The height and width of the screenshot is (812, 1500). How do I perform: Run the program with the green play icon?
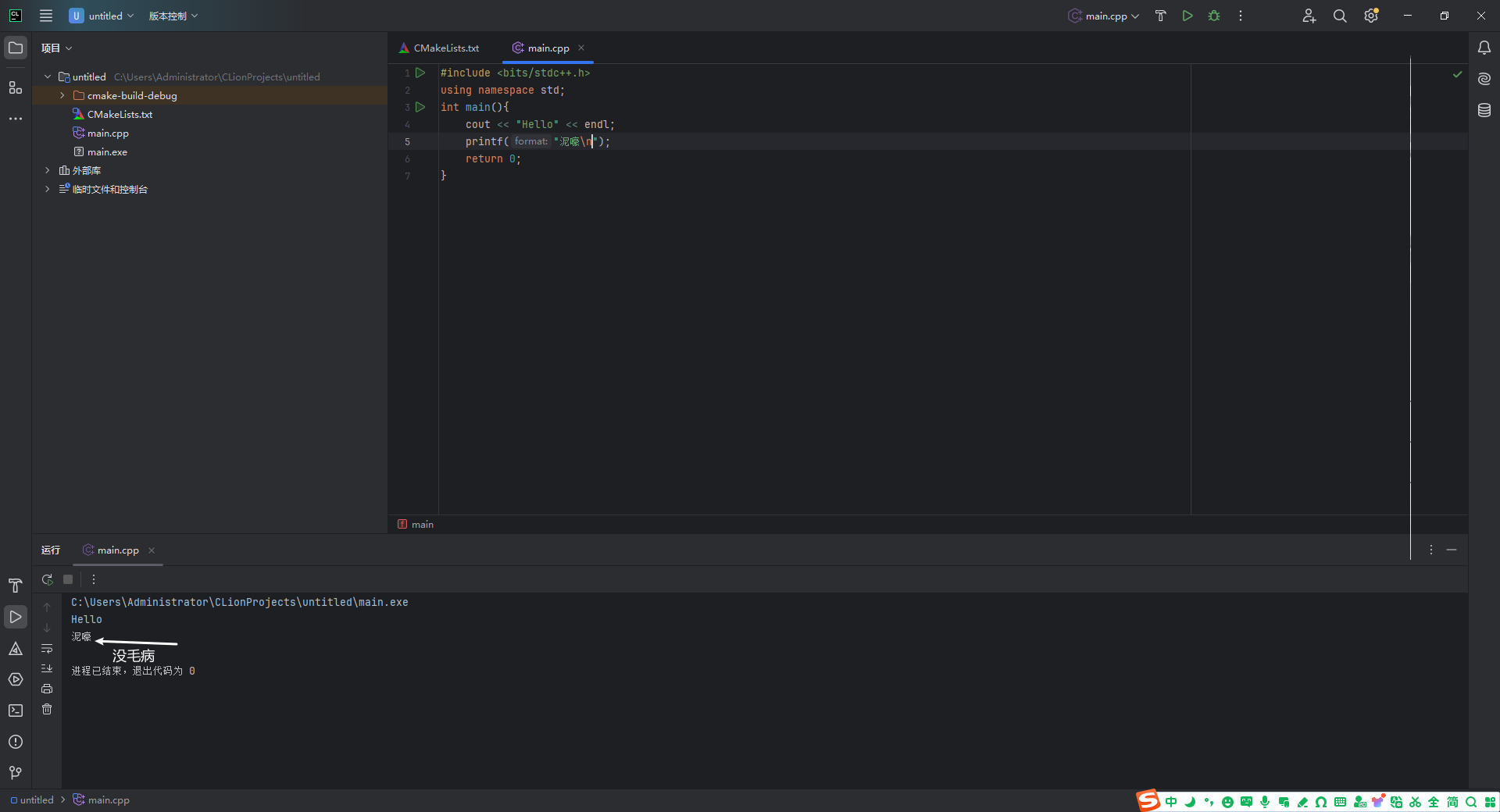click(x=1187, y=16)
